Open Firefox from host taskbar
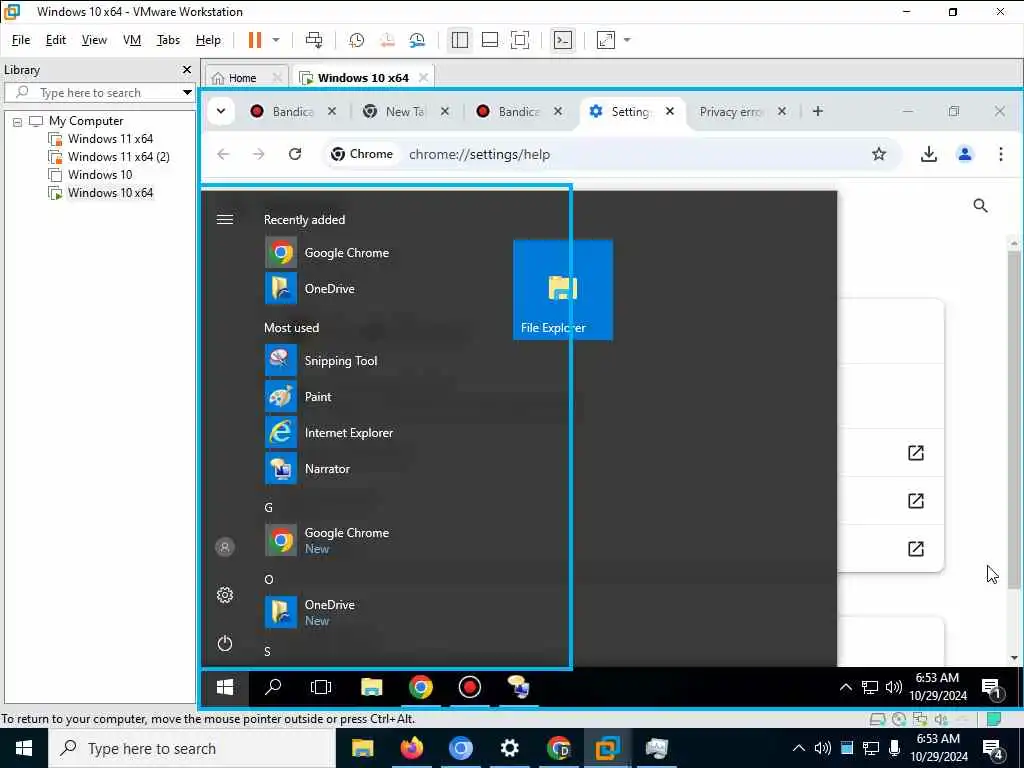 tap(411, 748)
